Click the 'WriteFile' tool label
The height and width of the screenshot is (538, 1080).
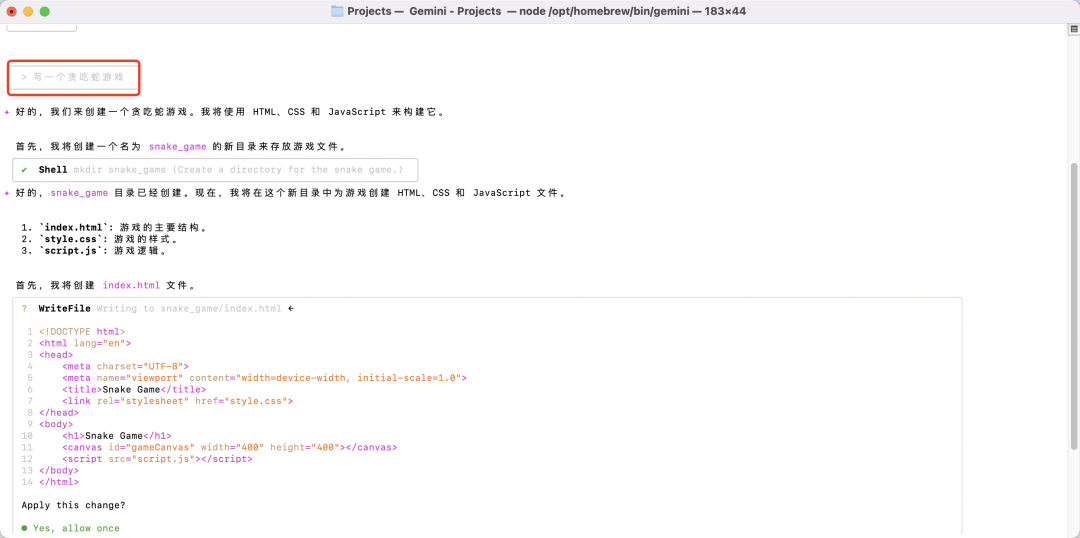(65, 309)
